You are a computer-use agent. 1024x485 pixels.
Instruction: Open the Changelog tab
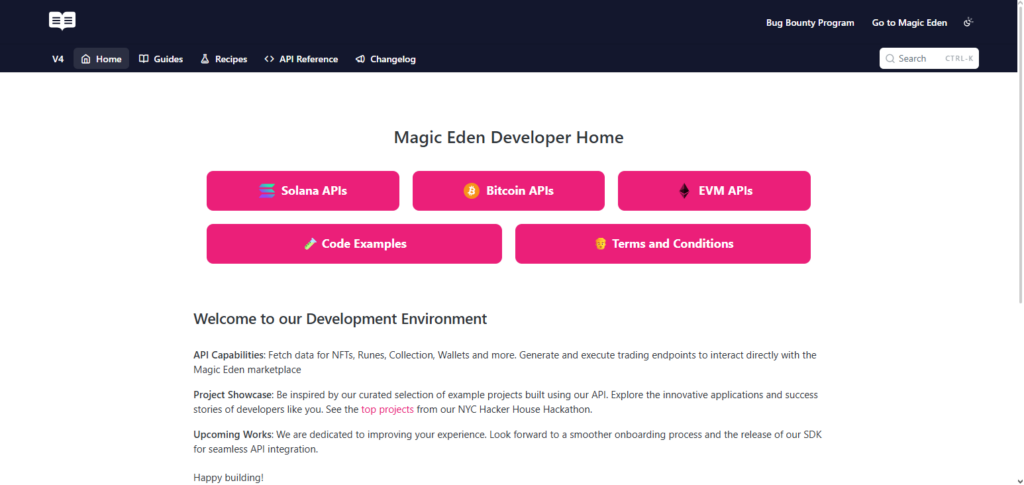385,59
